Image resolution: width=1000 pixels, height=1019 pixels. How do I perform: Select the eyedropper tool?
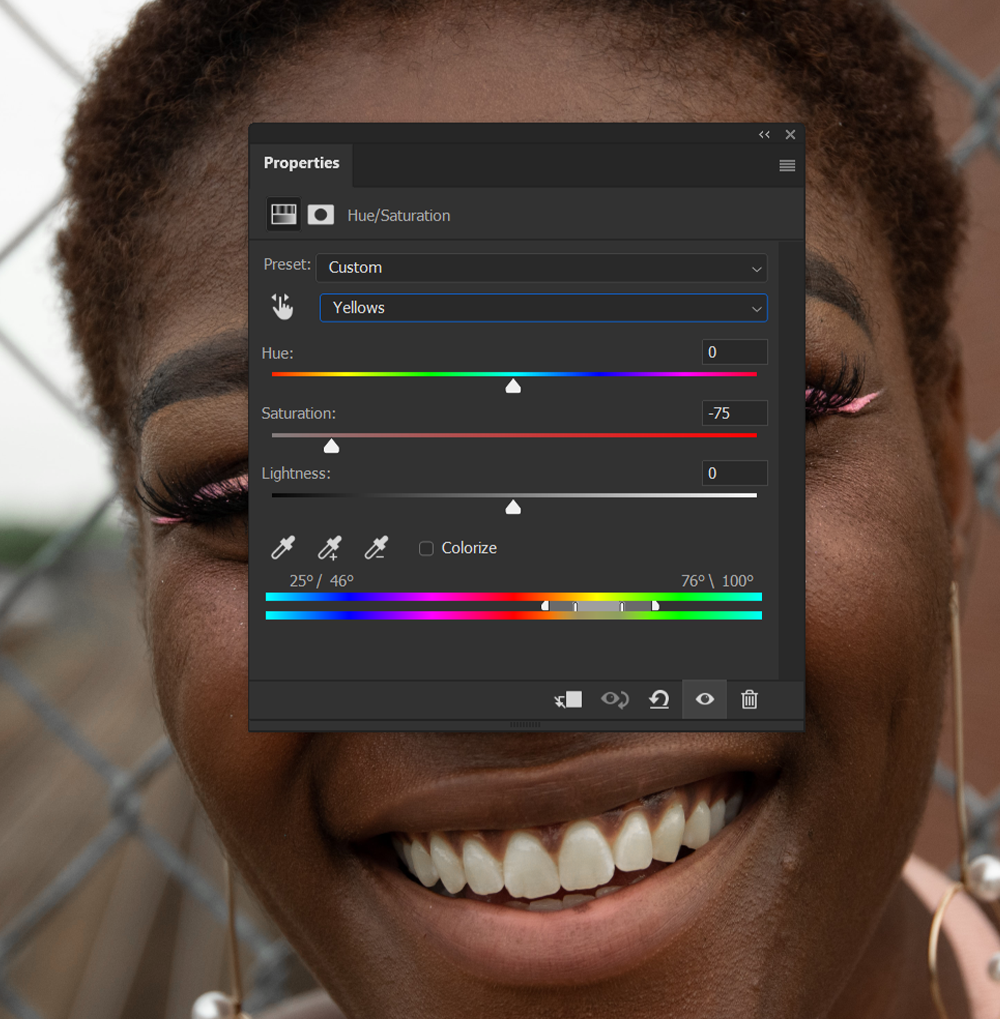click(283, 548)
